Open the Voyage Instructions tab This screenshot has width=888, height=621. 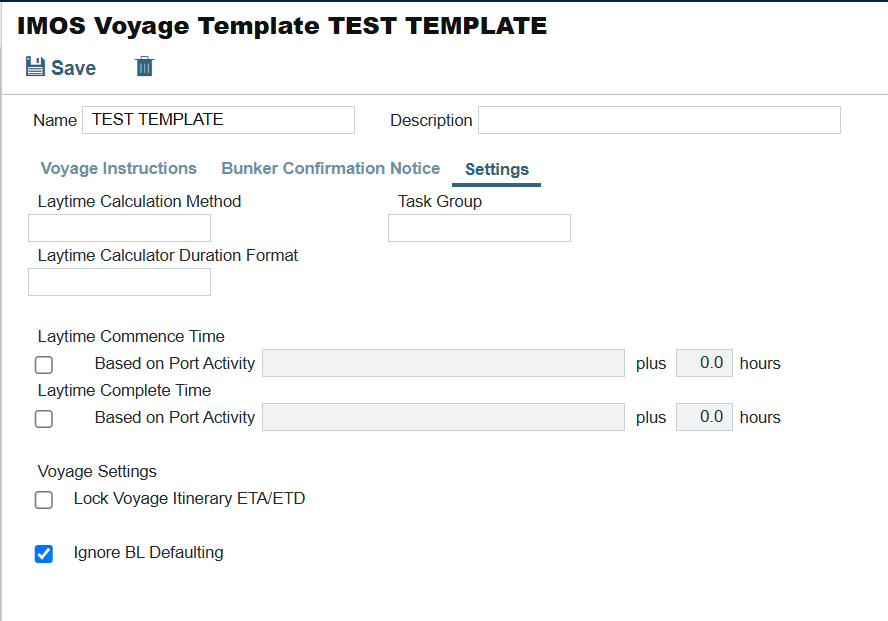[118, 168]
